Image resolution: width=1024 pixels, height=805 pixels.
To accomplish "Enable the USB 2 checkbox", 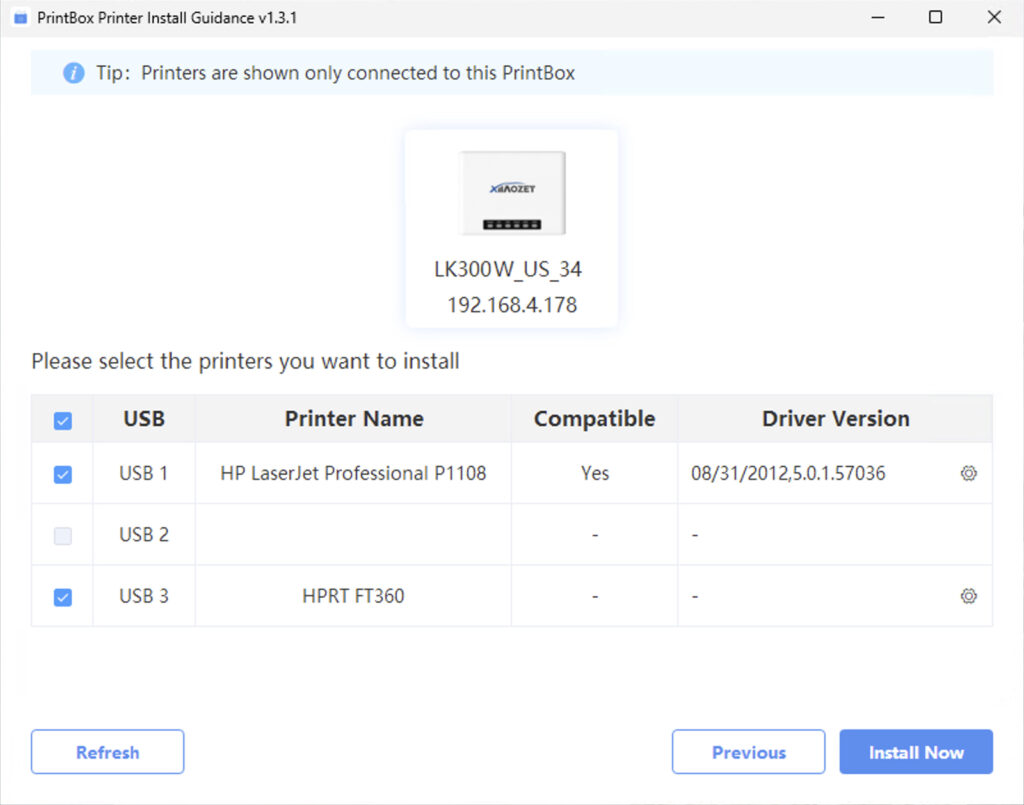I will (x=61, y=535).
